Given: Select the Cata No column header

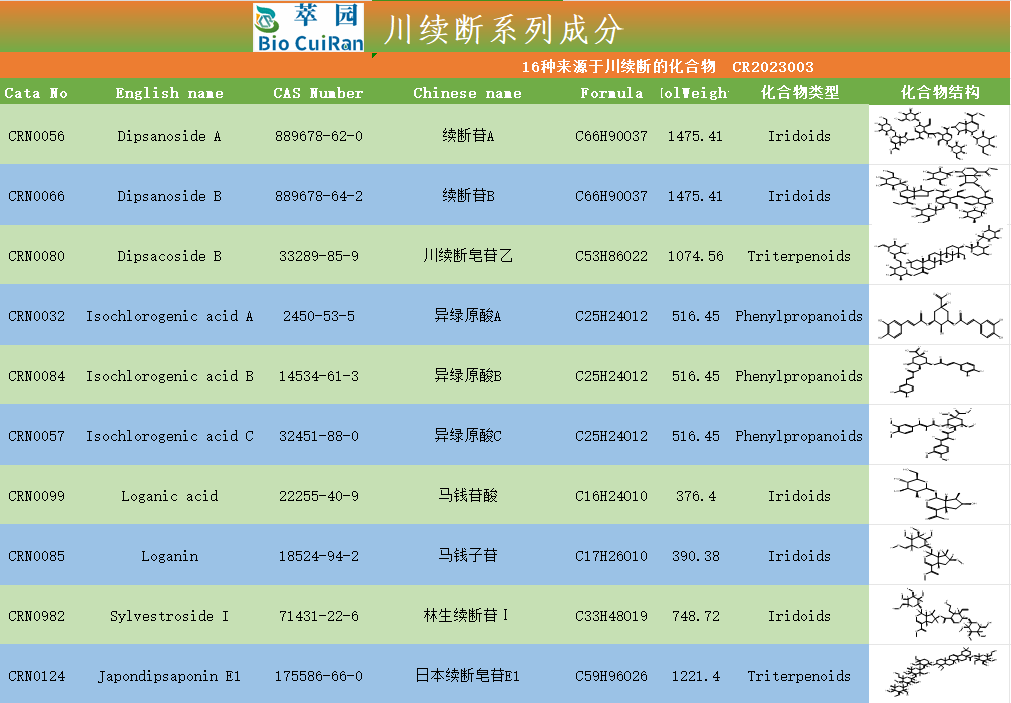Looking at the screenshot, I should pyautogui.click(x=36, y=93).
